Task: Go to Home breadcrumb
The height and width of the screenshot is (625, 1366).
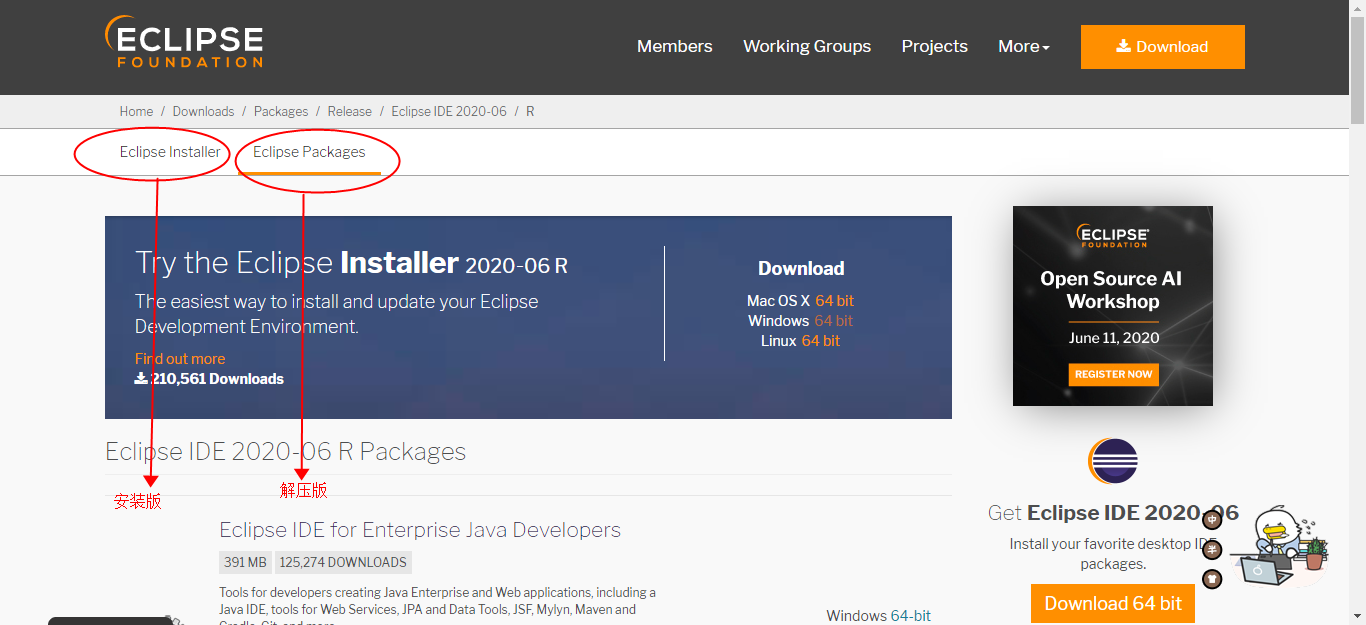Action: [136, 111]
